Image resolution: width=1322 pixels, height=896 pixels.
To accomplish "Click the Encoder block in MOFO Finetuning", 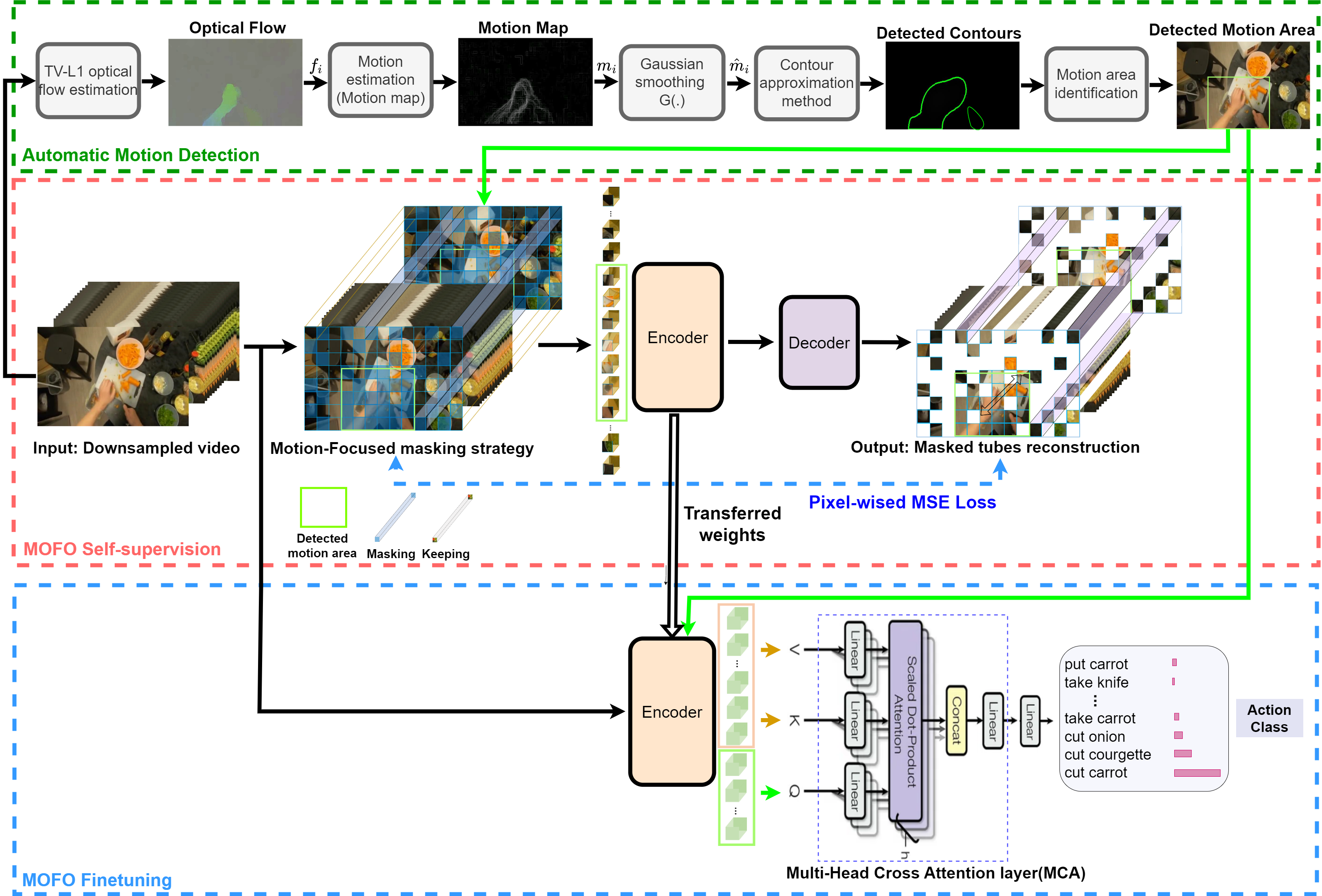I will [x=672, y=712].
